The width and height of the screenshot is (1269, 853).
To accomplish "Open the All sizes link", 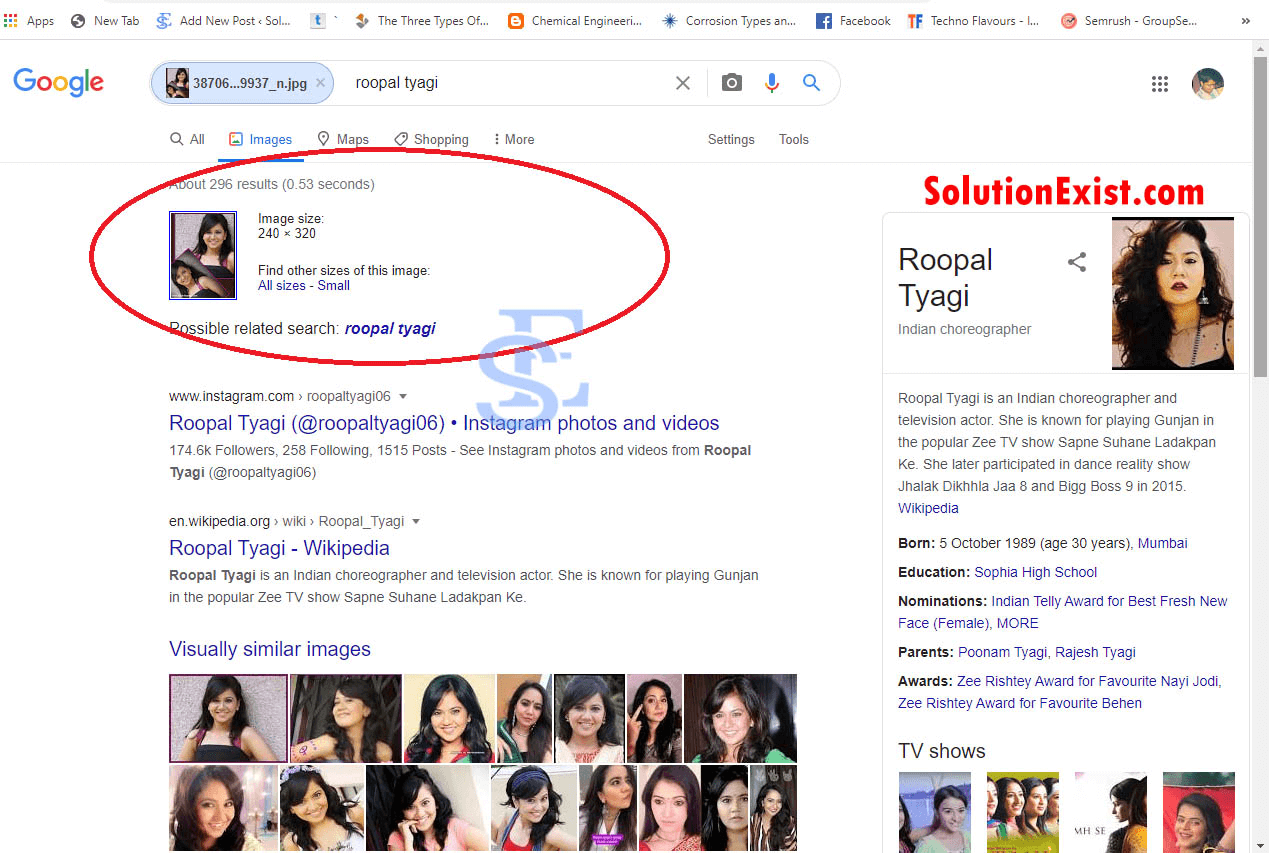I will pos(280,285).
